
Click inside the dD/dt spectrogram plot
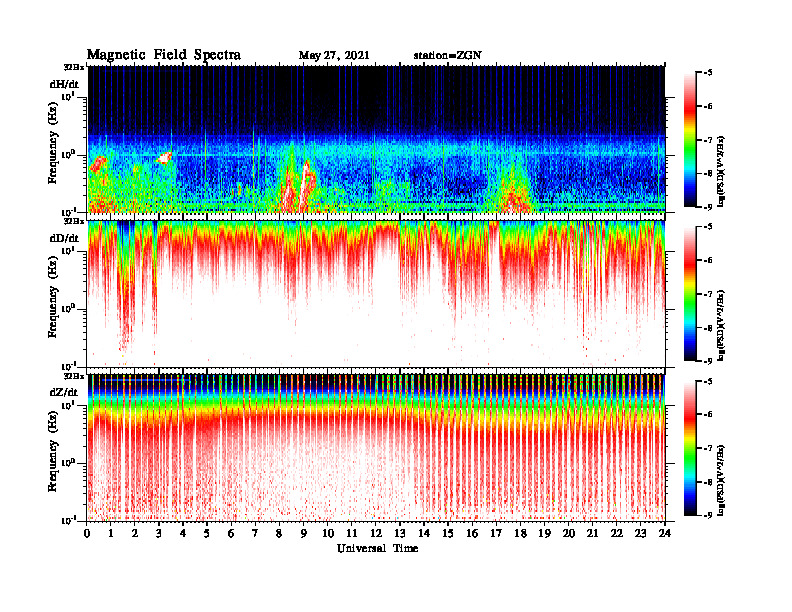tap(376, 294)
